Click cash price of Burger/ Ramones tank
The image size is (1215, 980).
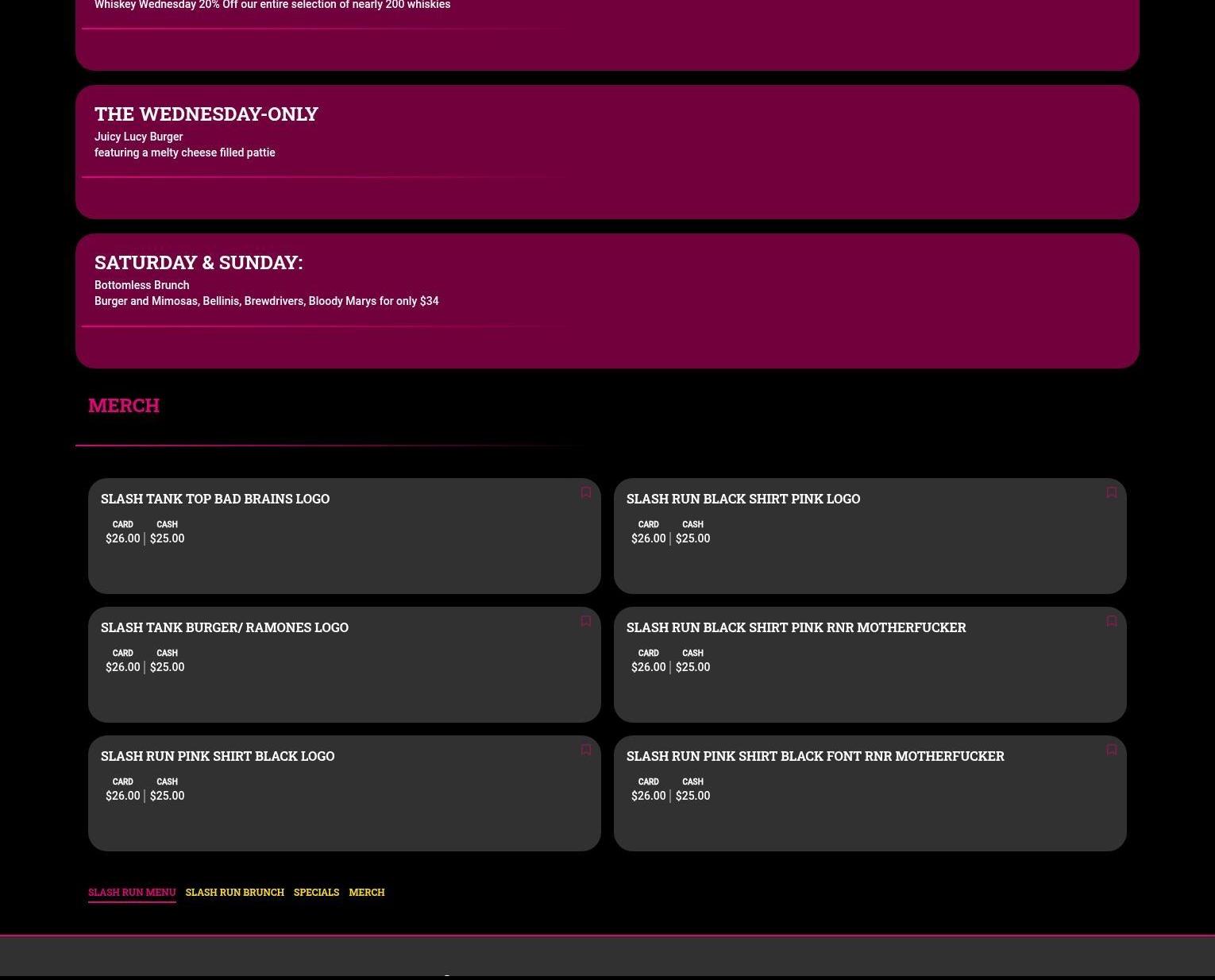(167, 667)
